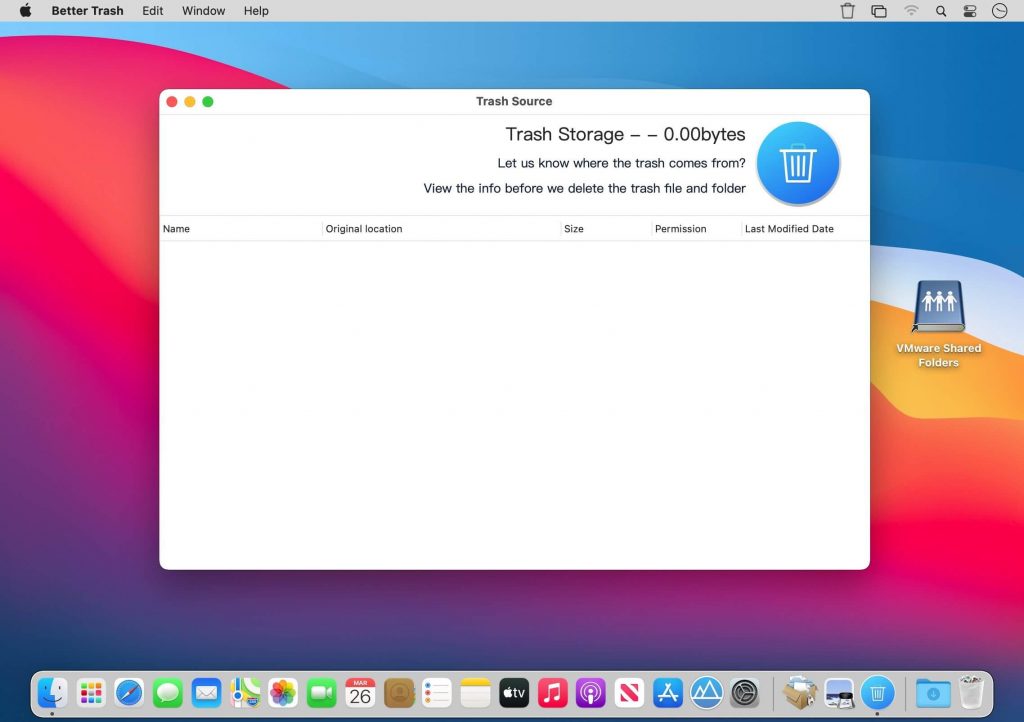
Task: Open the Better Trash menu
Action: click(x=87, y=11)
